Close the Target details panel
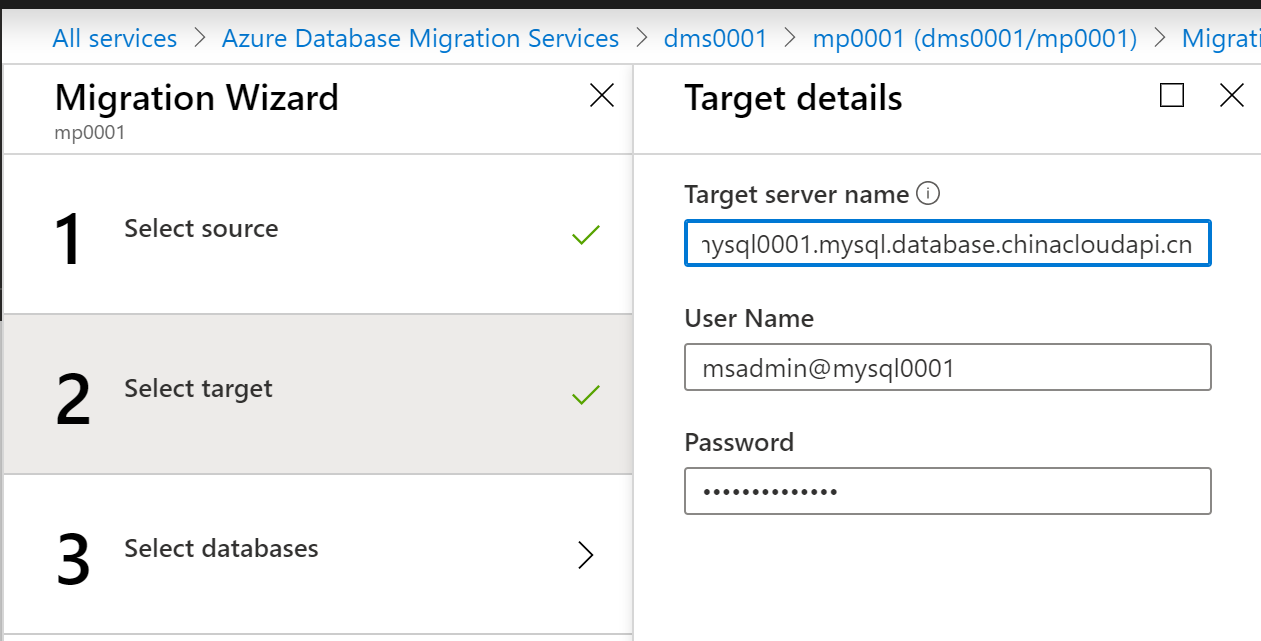The image size is (1261, 641). point(1232,95)
